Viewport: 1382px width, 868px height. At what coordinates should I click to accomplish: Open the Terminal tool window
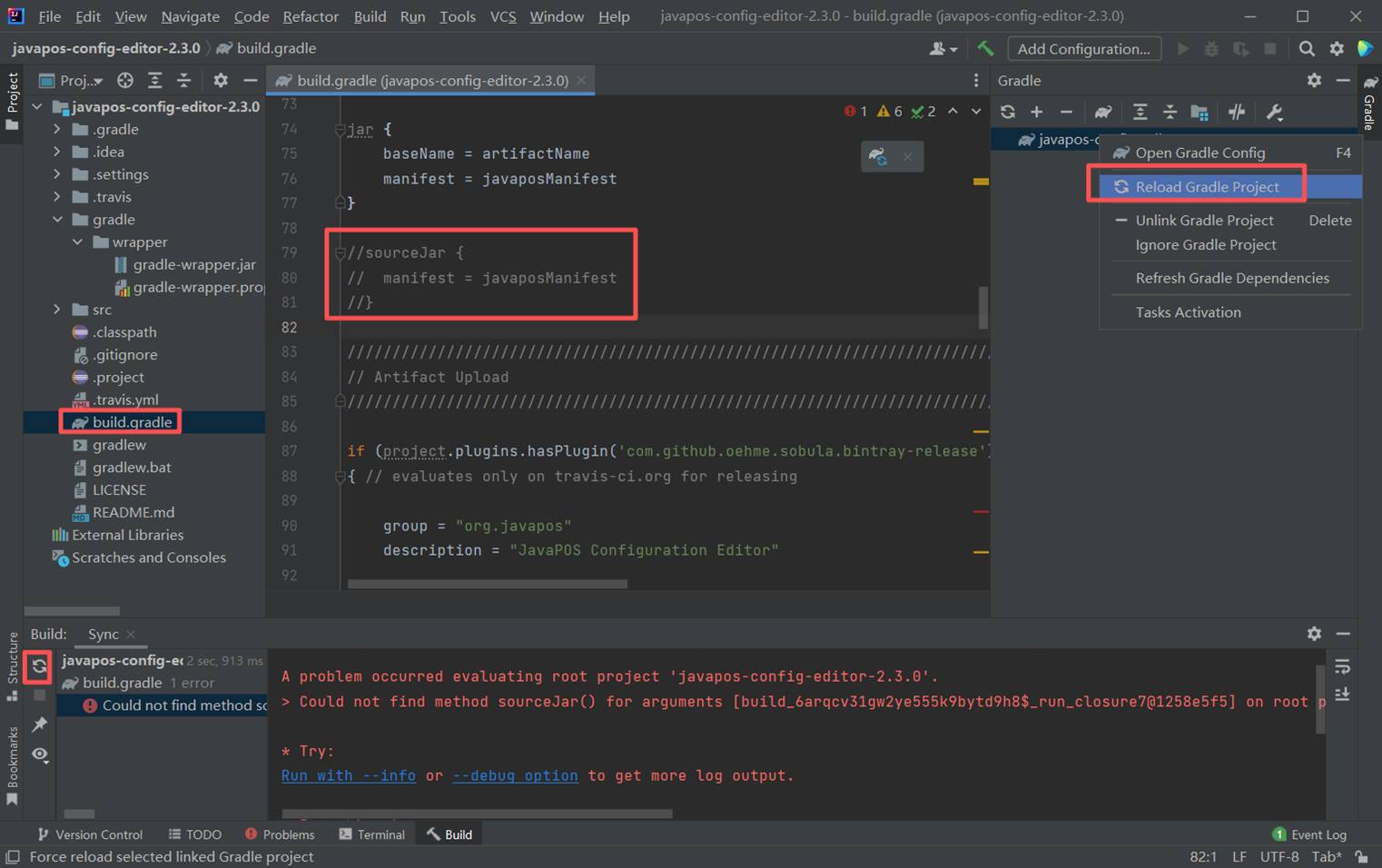(x=371, y=834)
